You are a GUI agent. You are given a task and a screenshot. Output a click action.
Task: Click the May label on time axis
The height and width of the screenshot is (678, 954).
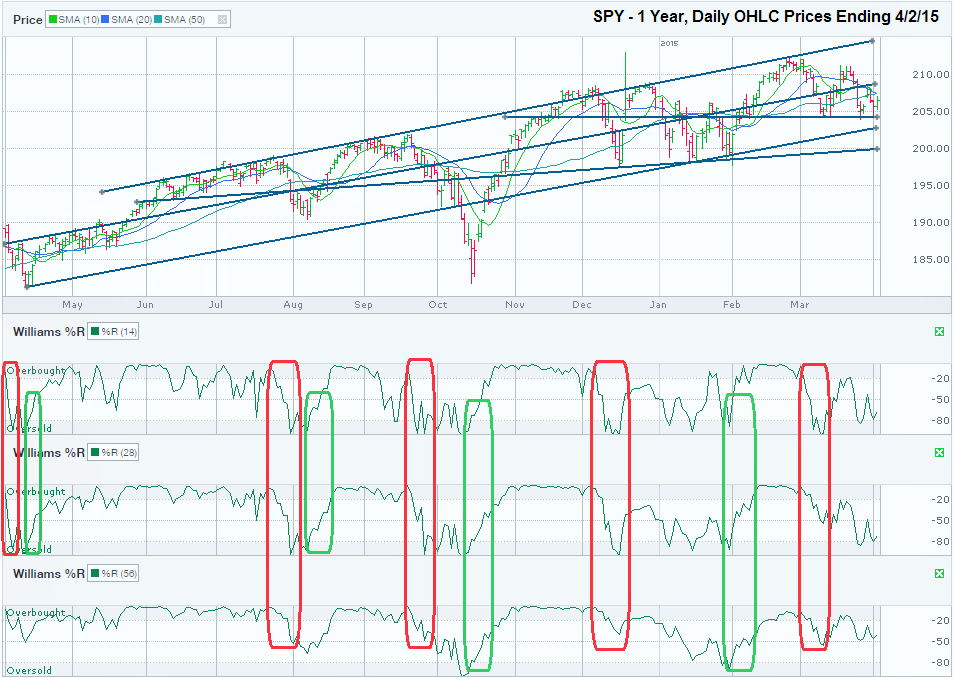(72, 305)
